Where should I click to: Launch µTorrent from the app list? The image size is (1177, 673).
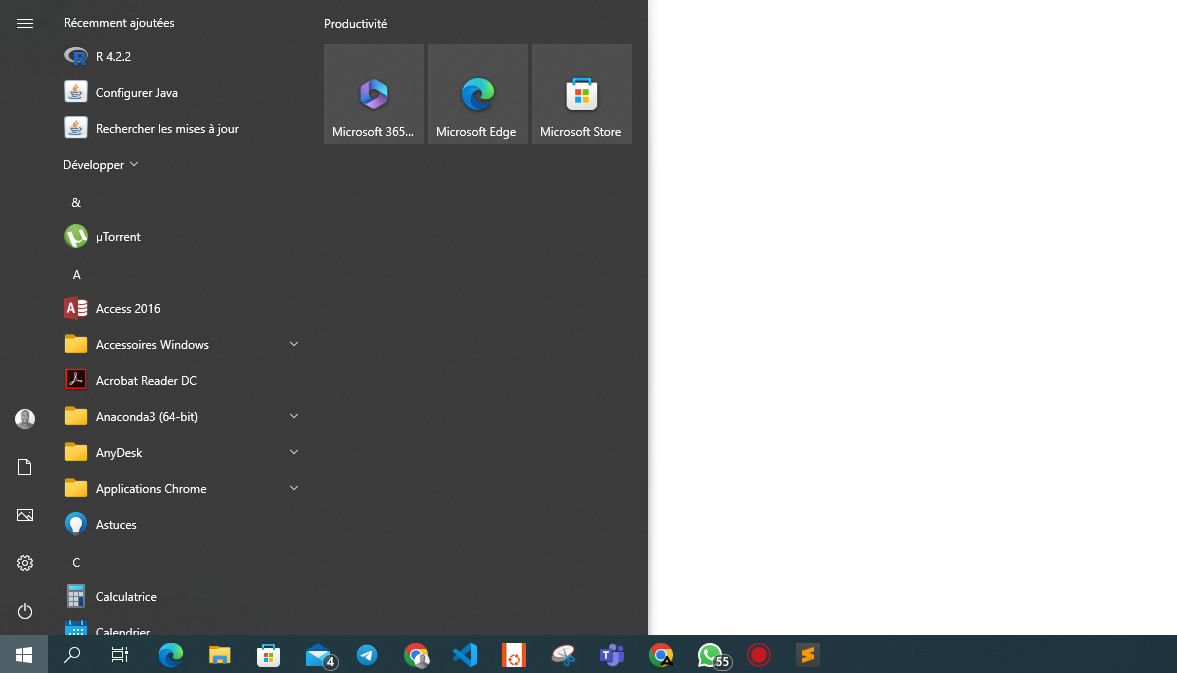pos(182,236)
